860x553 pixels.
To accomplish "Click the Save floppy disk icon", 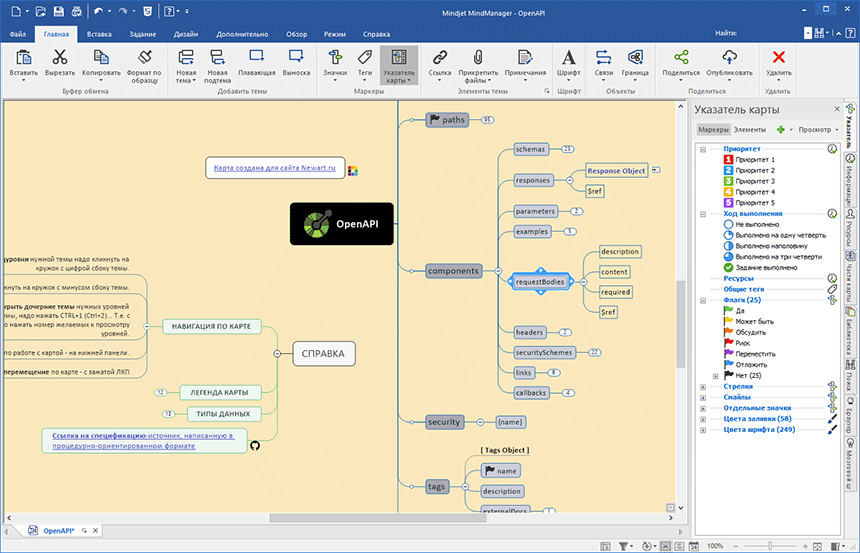I will tap(58, 11).
